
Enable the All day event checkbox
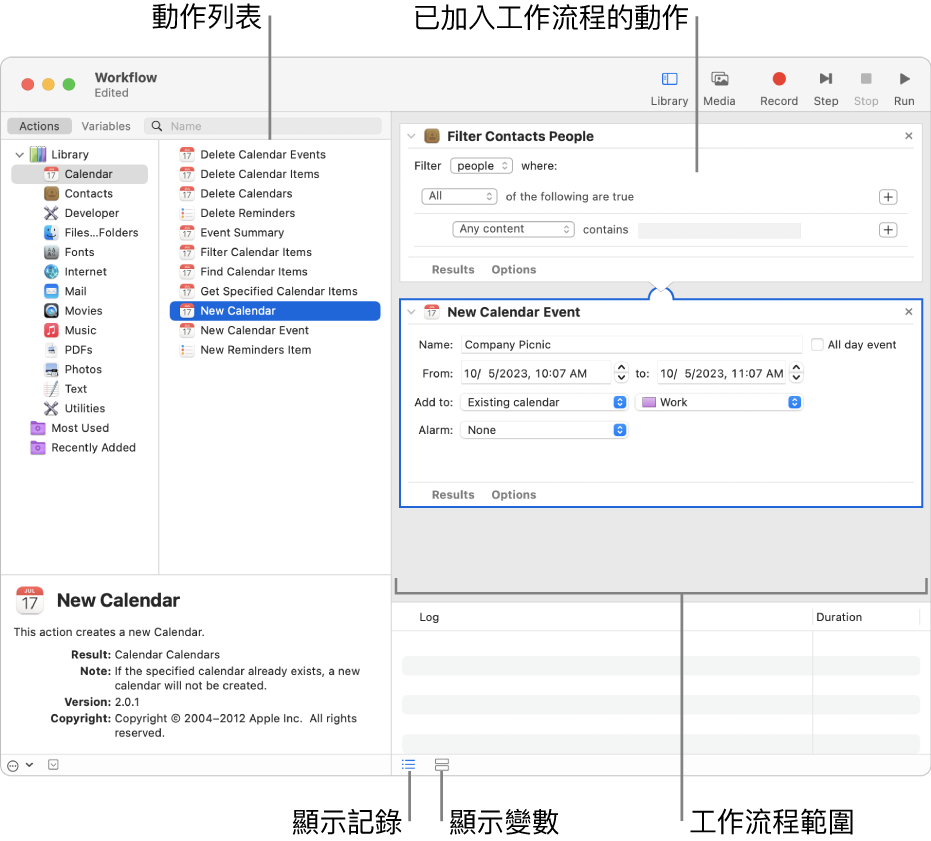[x=817, y=345]
